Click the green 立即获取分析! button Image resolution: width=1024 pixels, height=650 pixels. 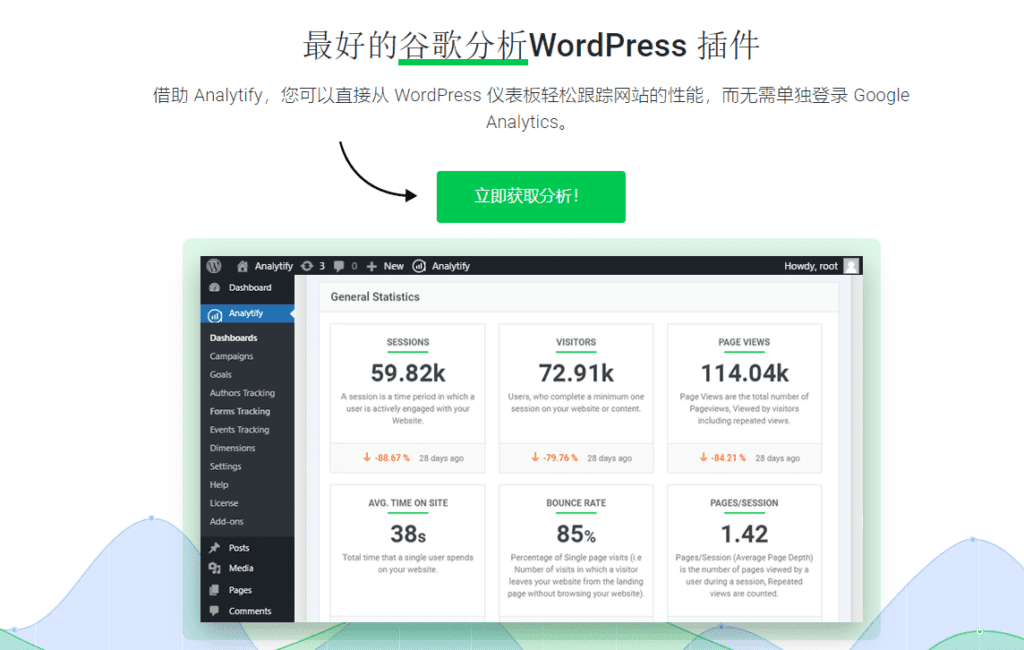click(531, 197)
